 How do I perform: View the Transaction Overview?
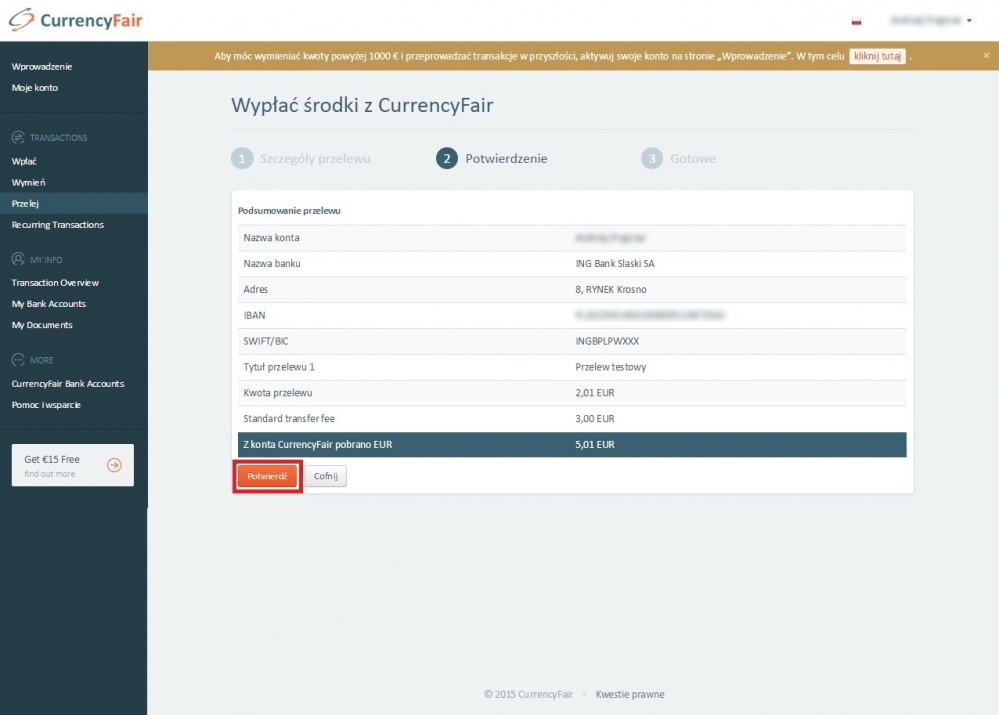[55, 283]
